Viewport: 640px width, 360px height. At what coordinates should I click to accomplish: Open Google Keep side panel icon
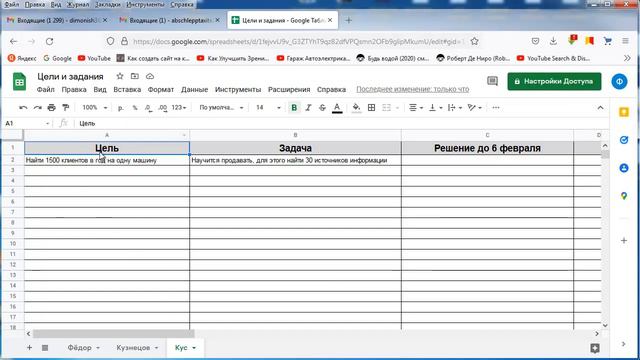(x=624, y=112)
